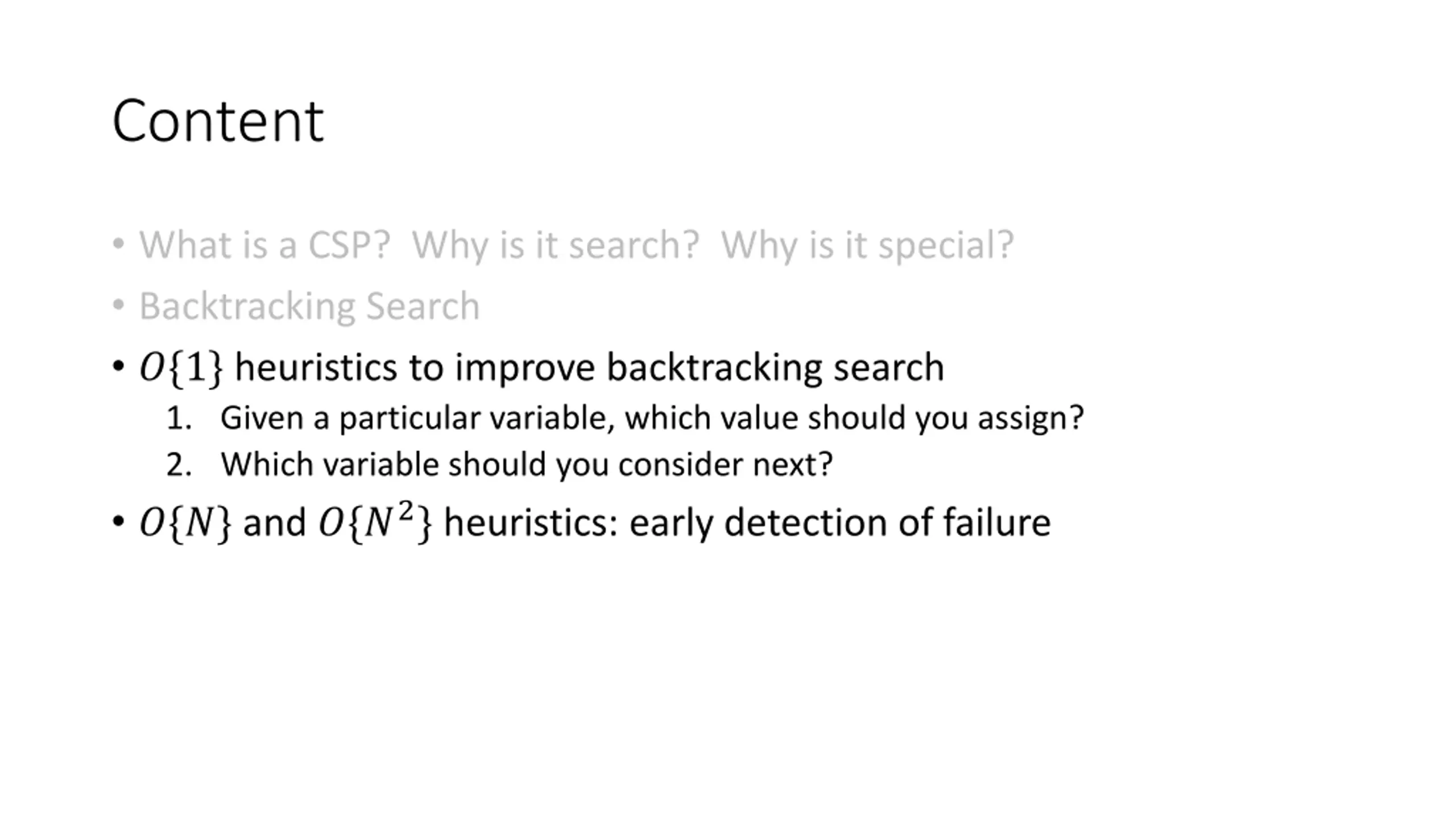The width and height of the screenshot is (1456, 819).
Task: Select "Which variable should you consider next?"
Action: point(527,465)
